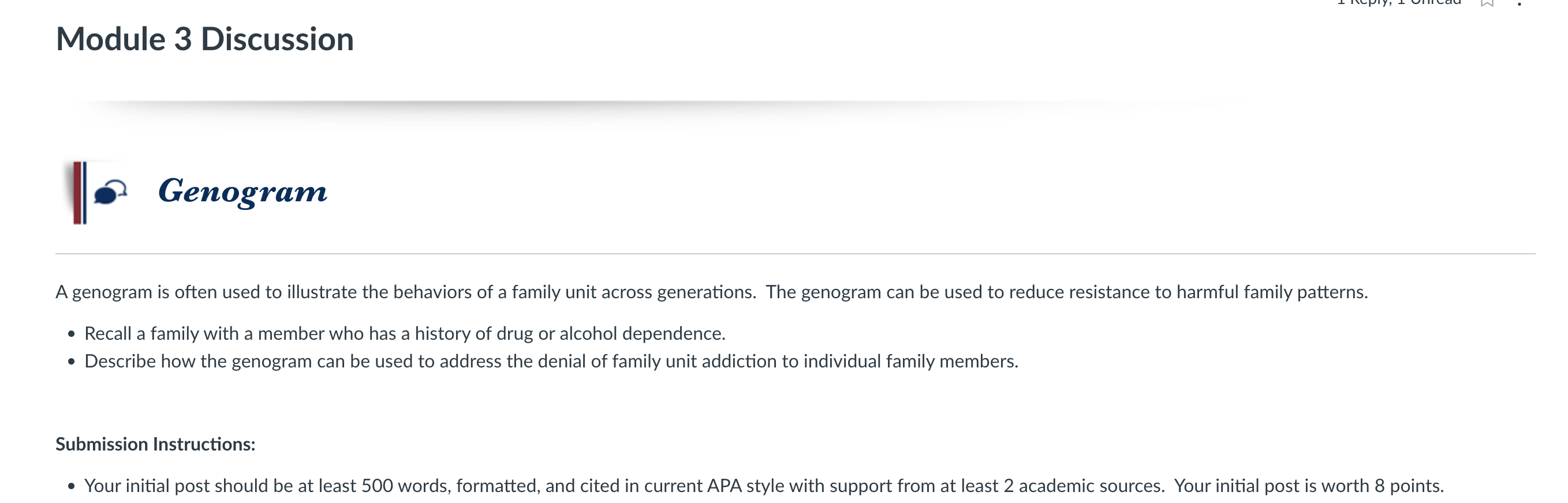Click the phrase '2 academic sources'
Image resolution: width=1568 pixels, height=503 pixels.
[1082, 485]
